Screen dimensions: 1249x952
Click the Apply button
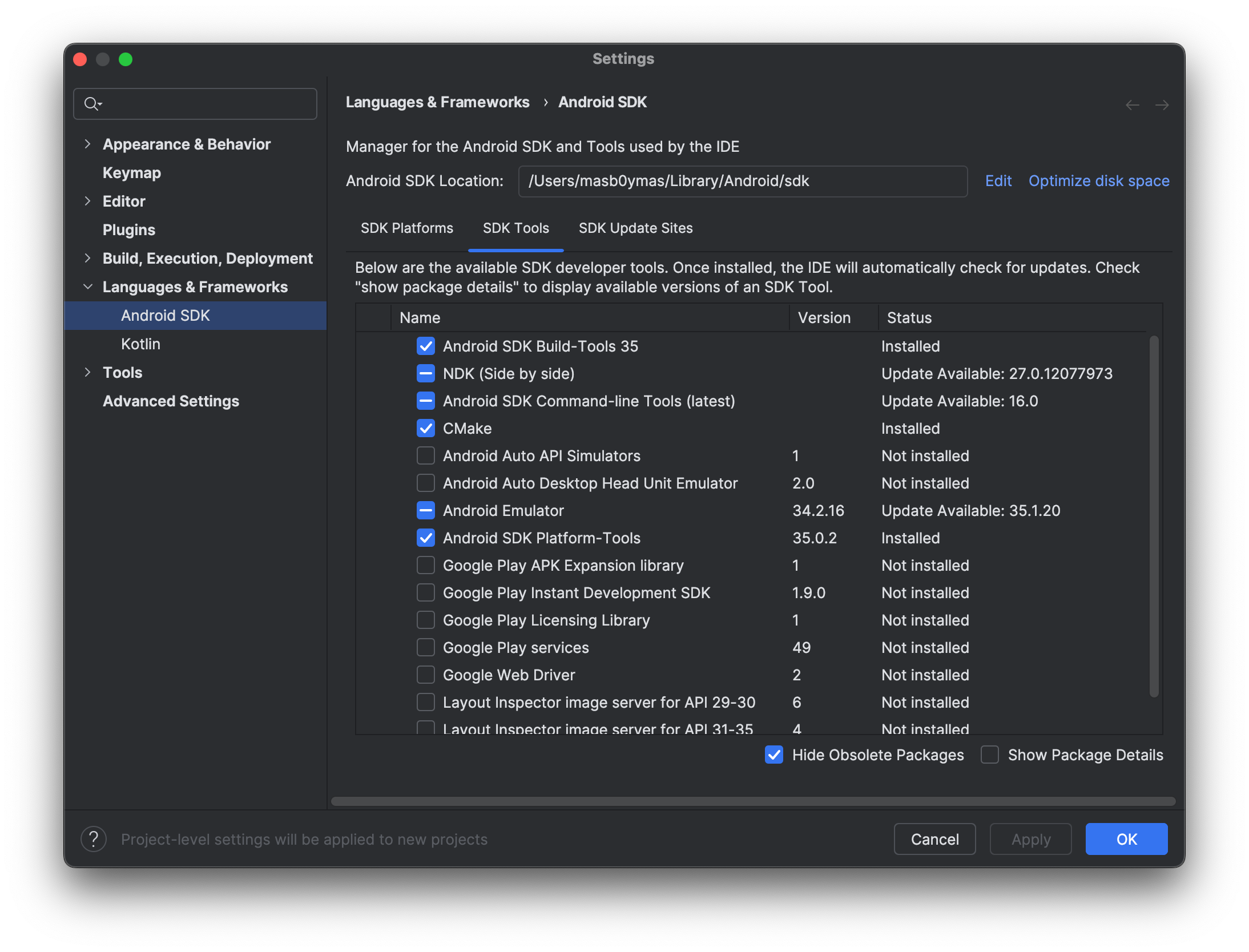click(x=1030, y=839)
